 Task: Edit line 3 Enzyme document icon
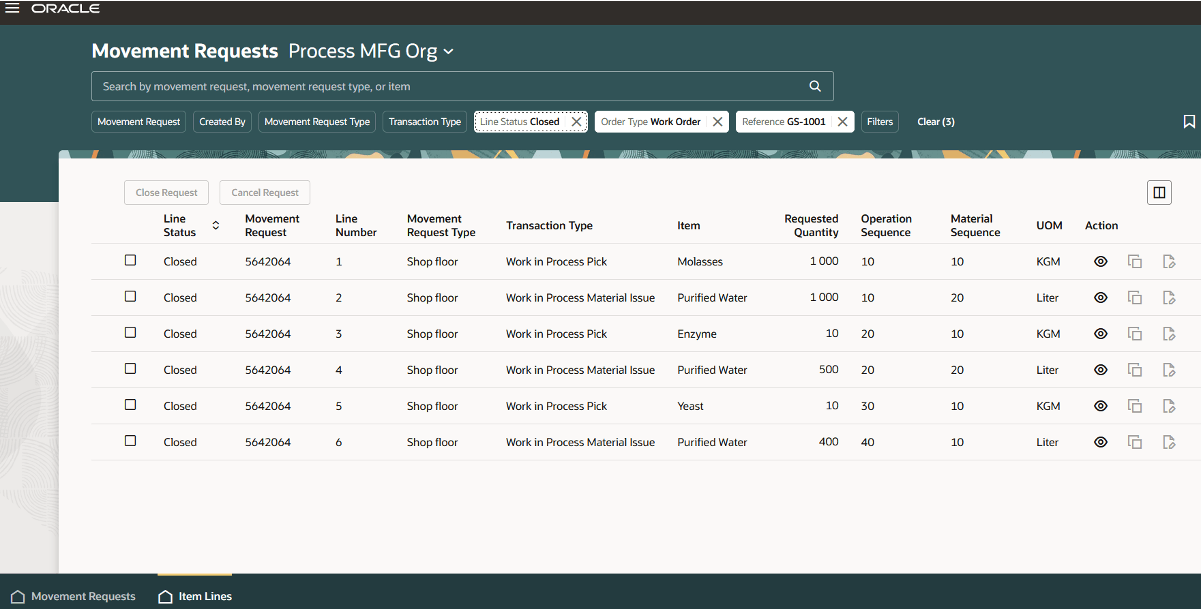(x=1169, y=334)
